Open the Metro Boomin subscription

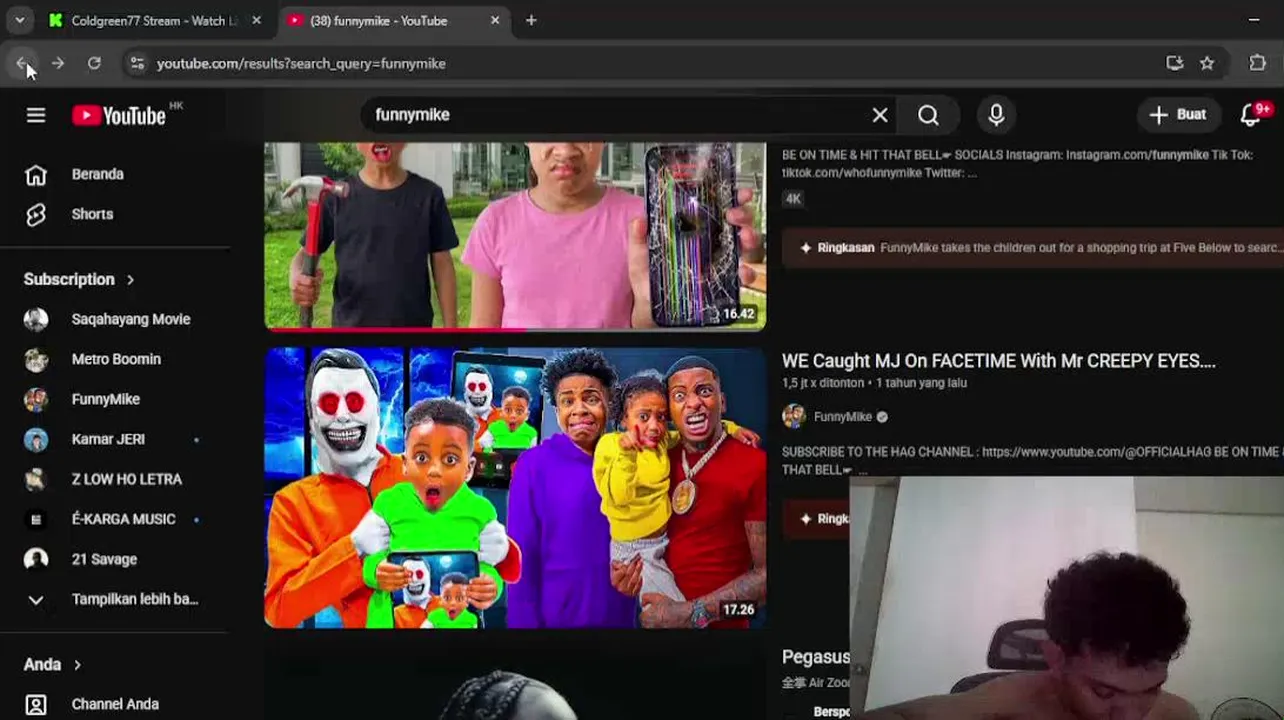coord(115,359)
